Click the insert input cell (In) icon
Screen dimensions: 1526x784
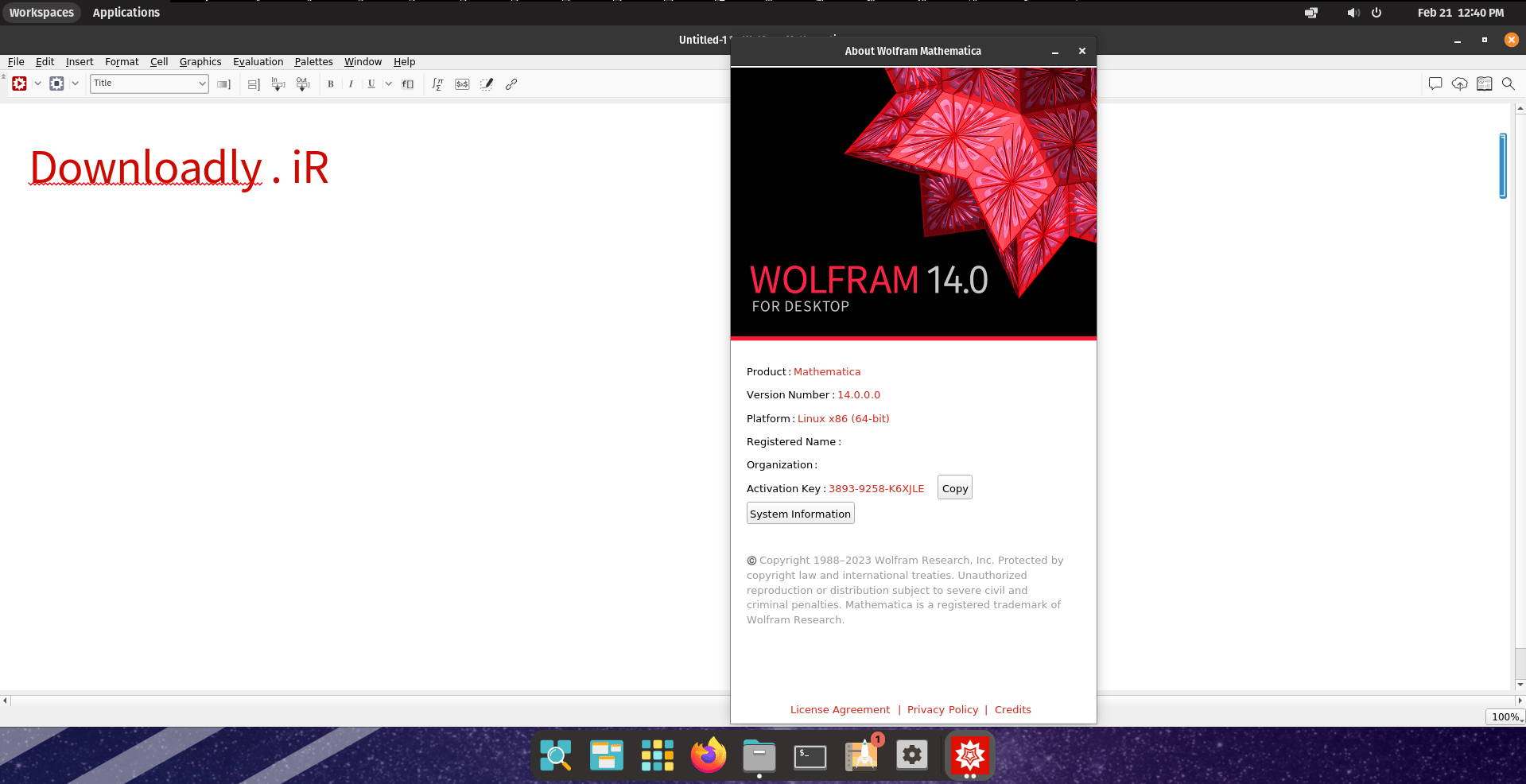(278, 83)
